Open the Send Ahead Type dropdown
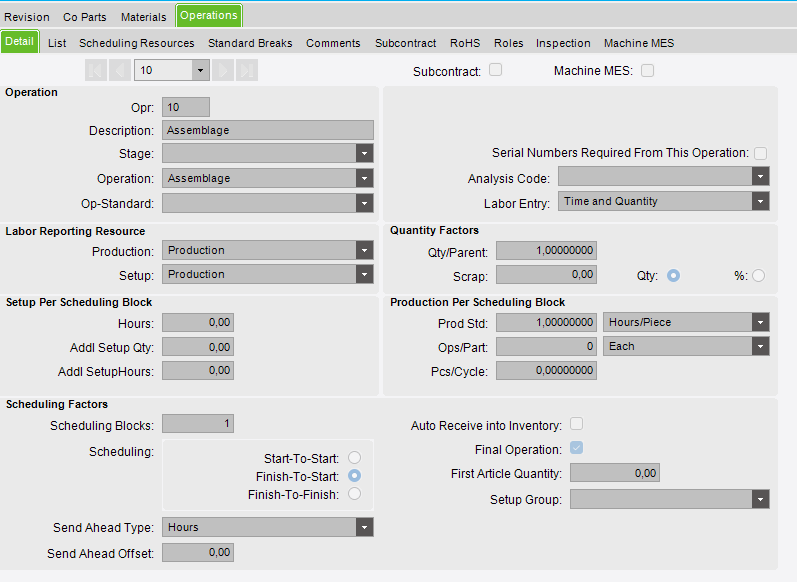The image size is (797, 582). (x=364, y=527)
